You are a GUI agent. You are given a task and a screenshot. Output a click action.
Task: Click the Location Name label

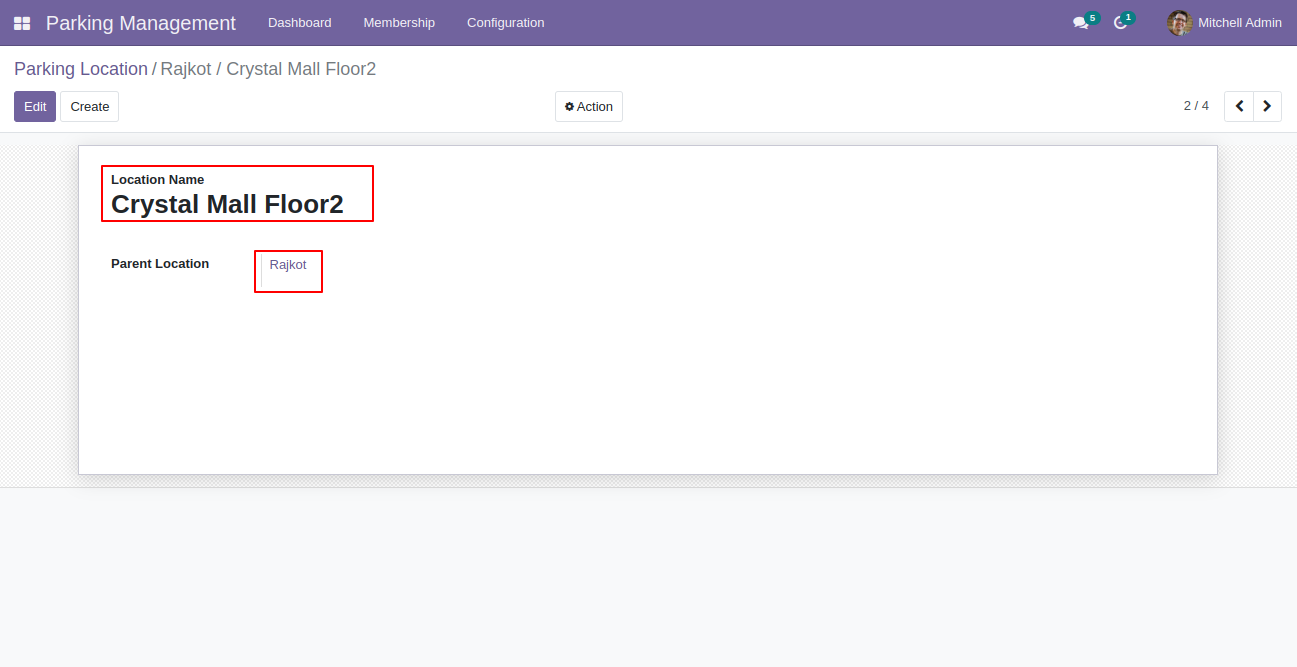158,180
